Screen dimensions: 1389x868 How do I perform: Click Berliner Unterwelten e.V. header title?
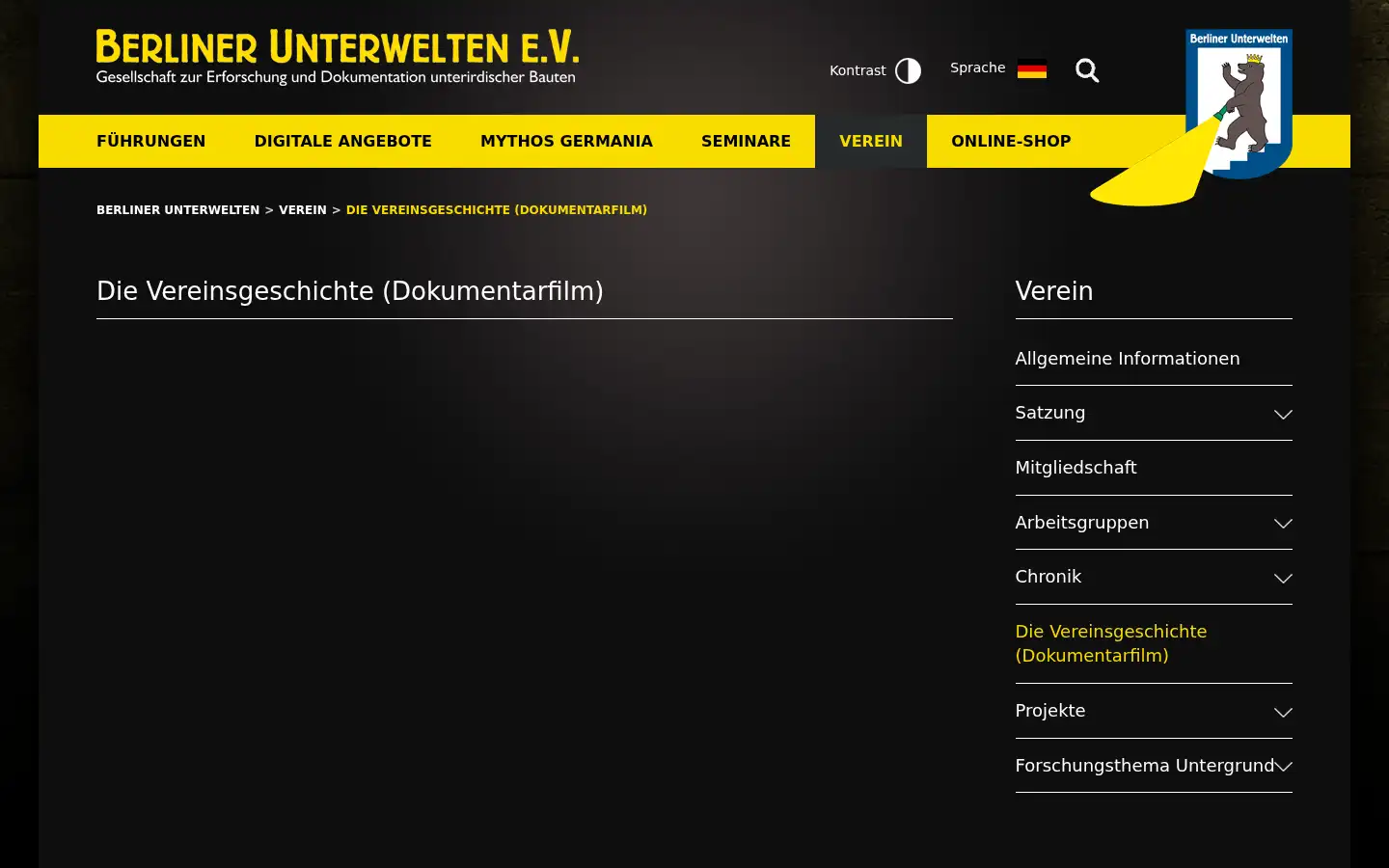pyautogui.click(x=337, y=46)
